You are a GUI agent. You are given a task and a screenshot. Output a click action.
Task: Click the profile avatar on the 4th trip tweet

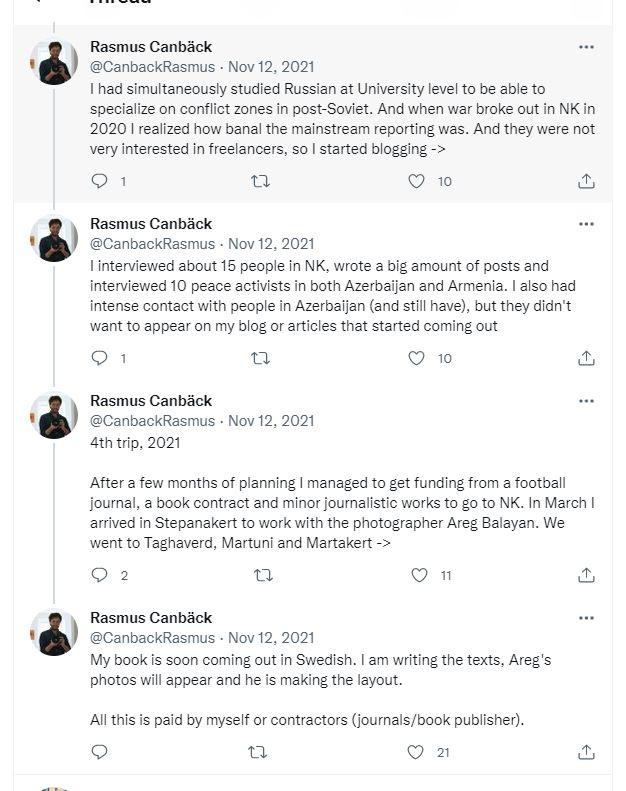click(x=54, y=415)
